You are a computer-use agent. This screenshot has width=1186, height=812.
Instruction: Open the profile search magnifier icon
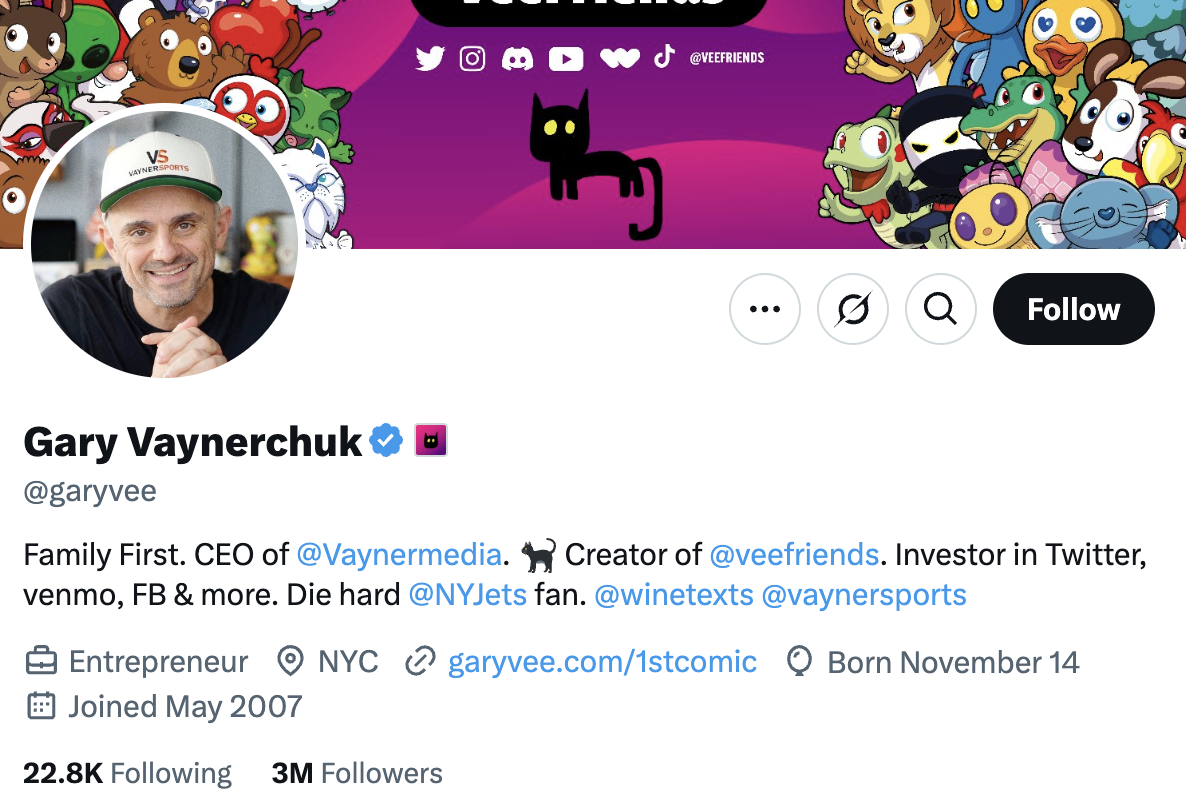[x=940, y=309]
